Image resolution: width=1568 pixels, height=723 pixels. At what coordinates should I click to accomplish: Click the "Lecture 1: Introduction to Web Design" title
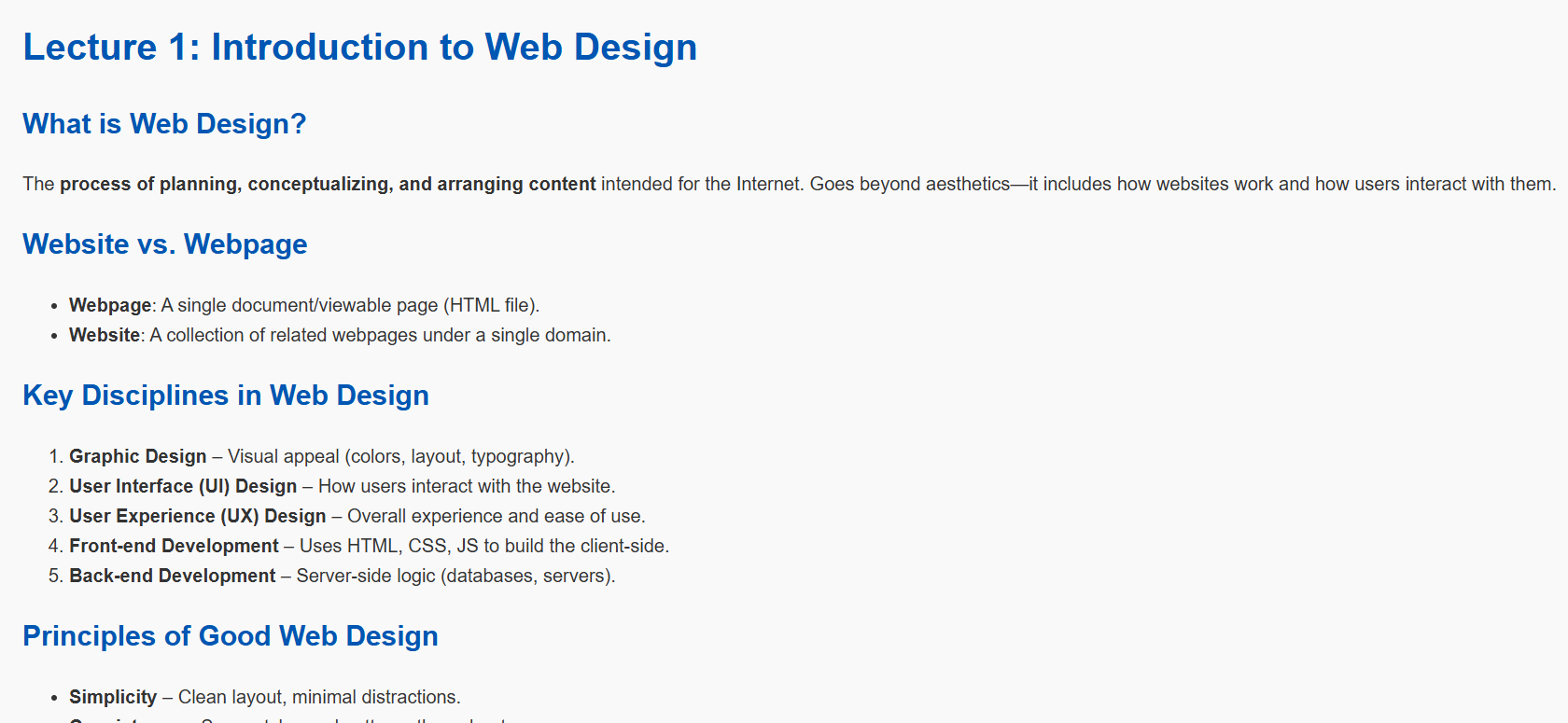click(359, 48)
